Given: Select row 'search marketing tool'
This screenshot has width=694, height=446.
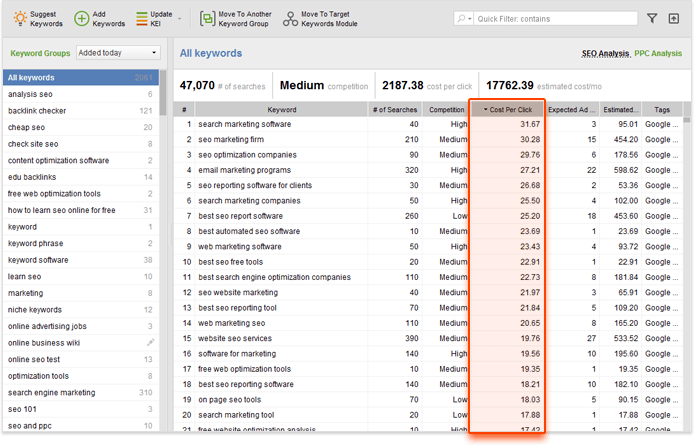Looking at the screenshot, I should pos(428,415).
